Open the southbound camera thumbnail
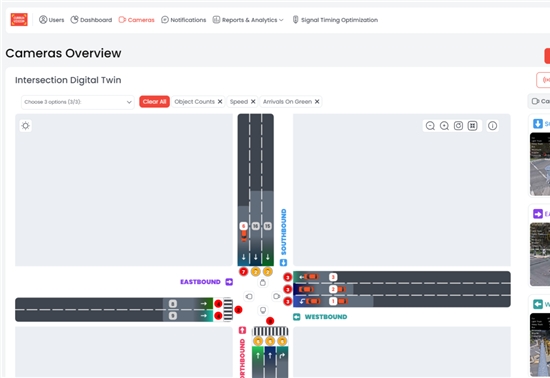Screen dimensions: 550x378 tap(540, 164)
